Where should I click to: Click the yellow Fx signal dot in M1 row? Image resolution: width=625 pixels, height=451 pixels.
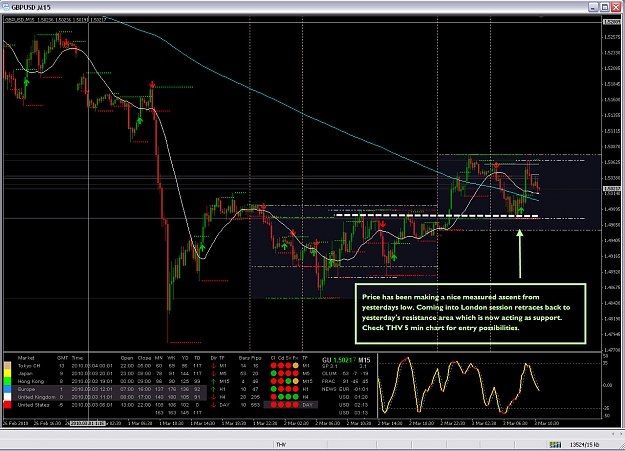pos(295,366)
